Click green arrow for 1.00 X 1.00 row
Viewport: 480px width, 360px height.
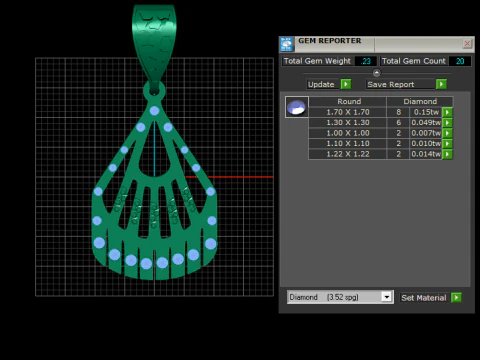click(x=447, y=133)
